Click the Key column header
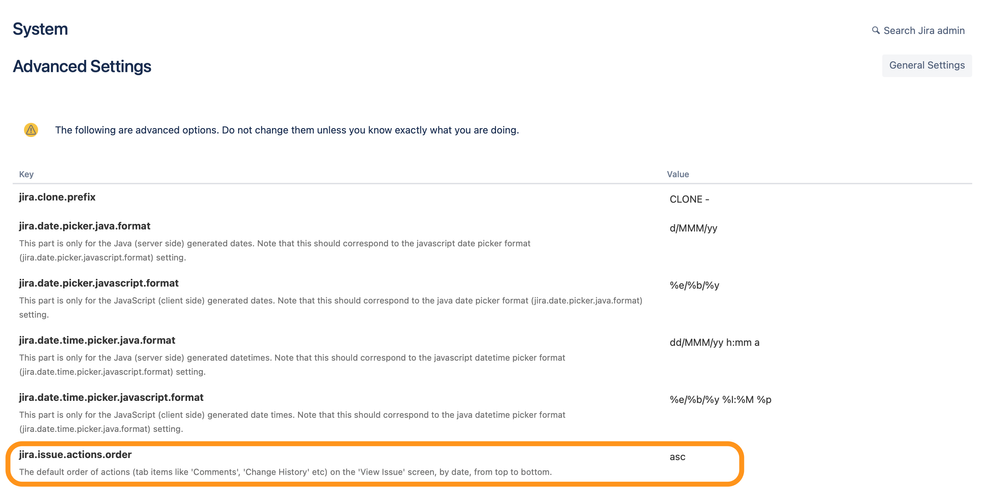This screenshot has height=492, width=999. click(26, 174)
